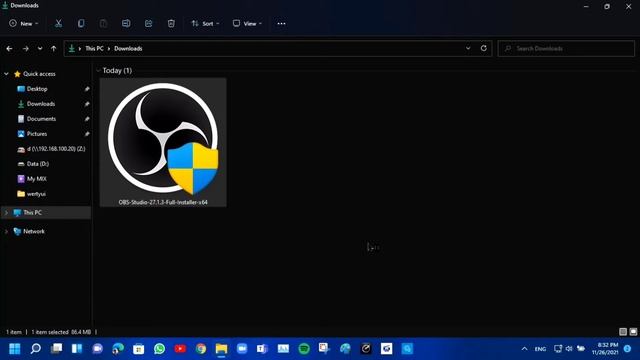Expand the This PC tree node

click(x=6, y=213)
